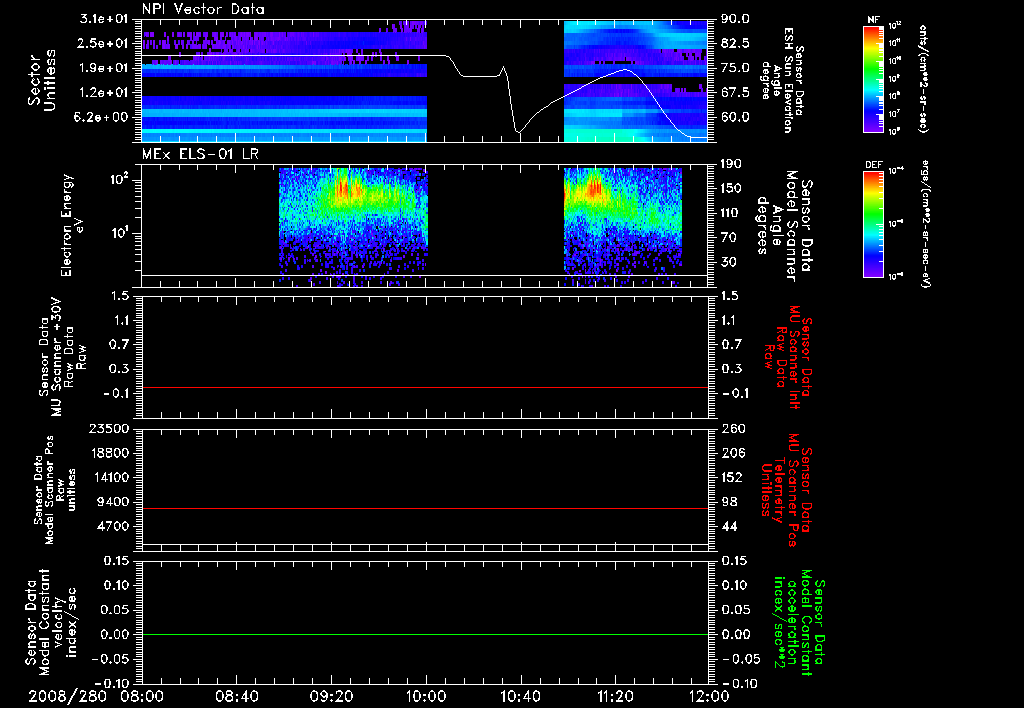Click the 75.0 Sun elevation tick
This screenshot has height=708, width=1024.
coord(735,68)
